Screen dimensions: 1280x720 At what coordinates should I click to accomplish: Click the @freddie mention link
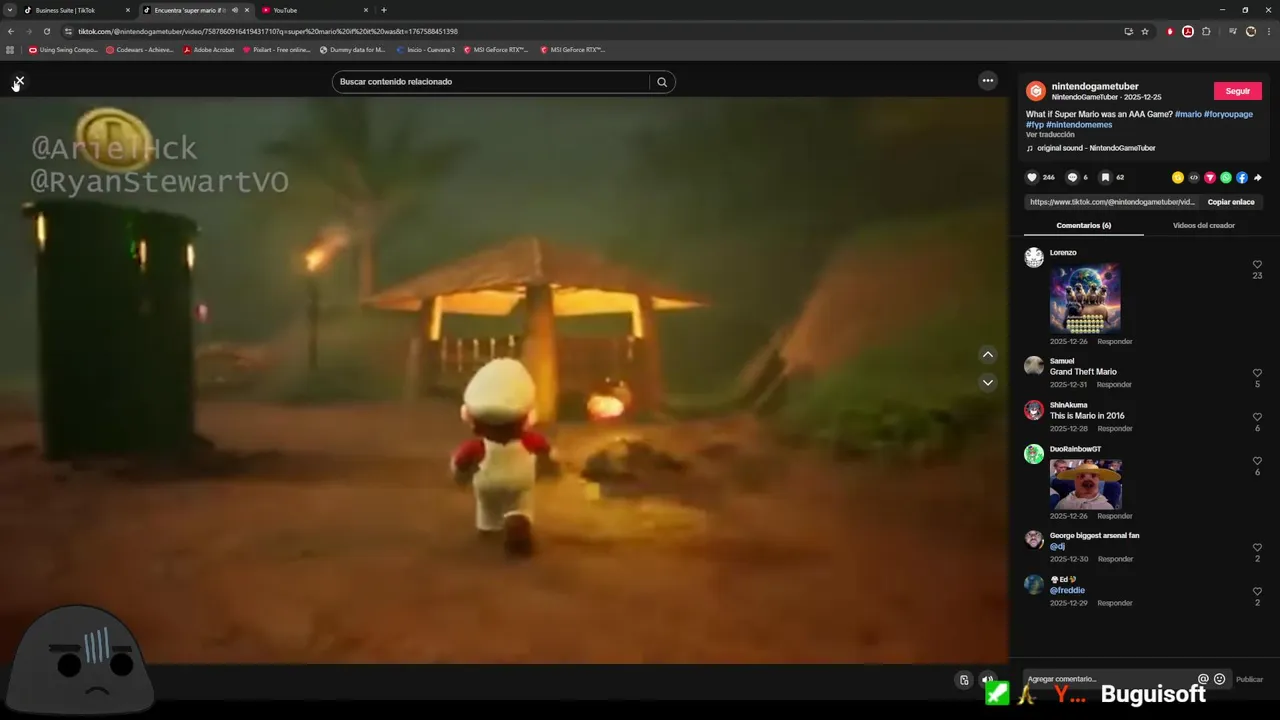click(x=1067, y=590)
